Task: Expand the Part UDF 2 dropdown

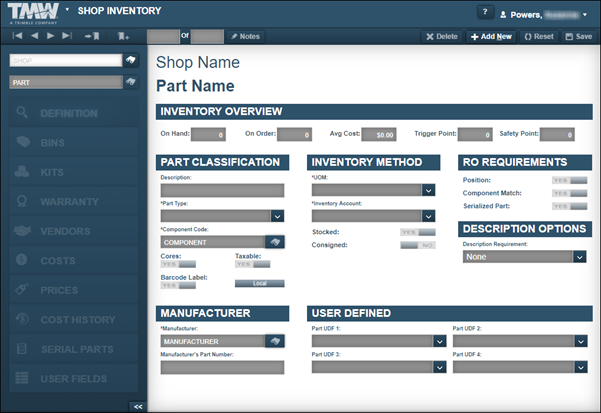Action: 581,341
